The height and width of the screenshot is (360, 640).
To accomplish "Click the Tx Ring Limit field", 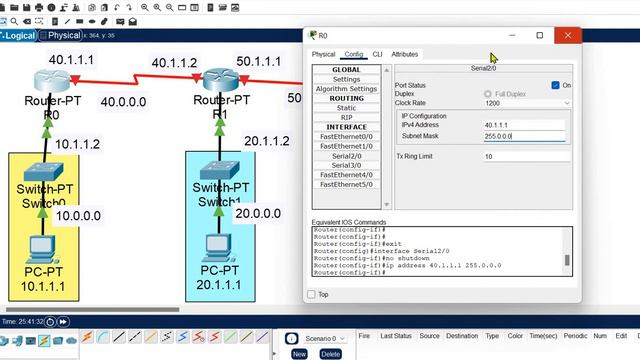I will tap(527, 156).
